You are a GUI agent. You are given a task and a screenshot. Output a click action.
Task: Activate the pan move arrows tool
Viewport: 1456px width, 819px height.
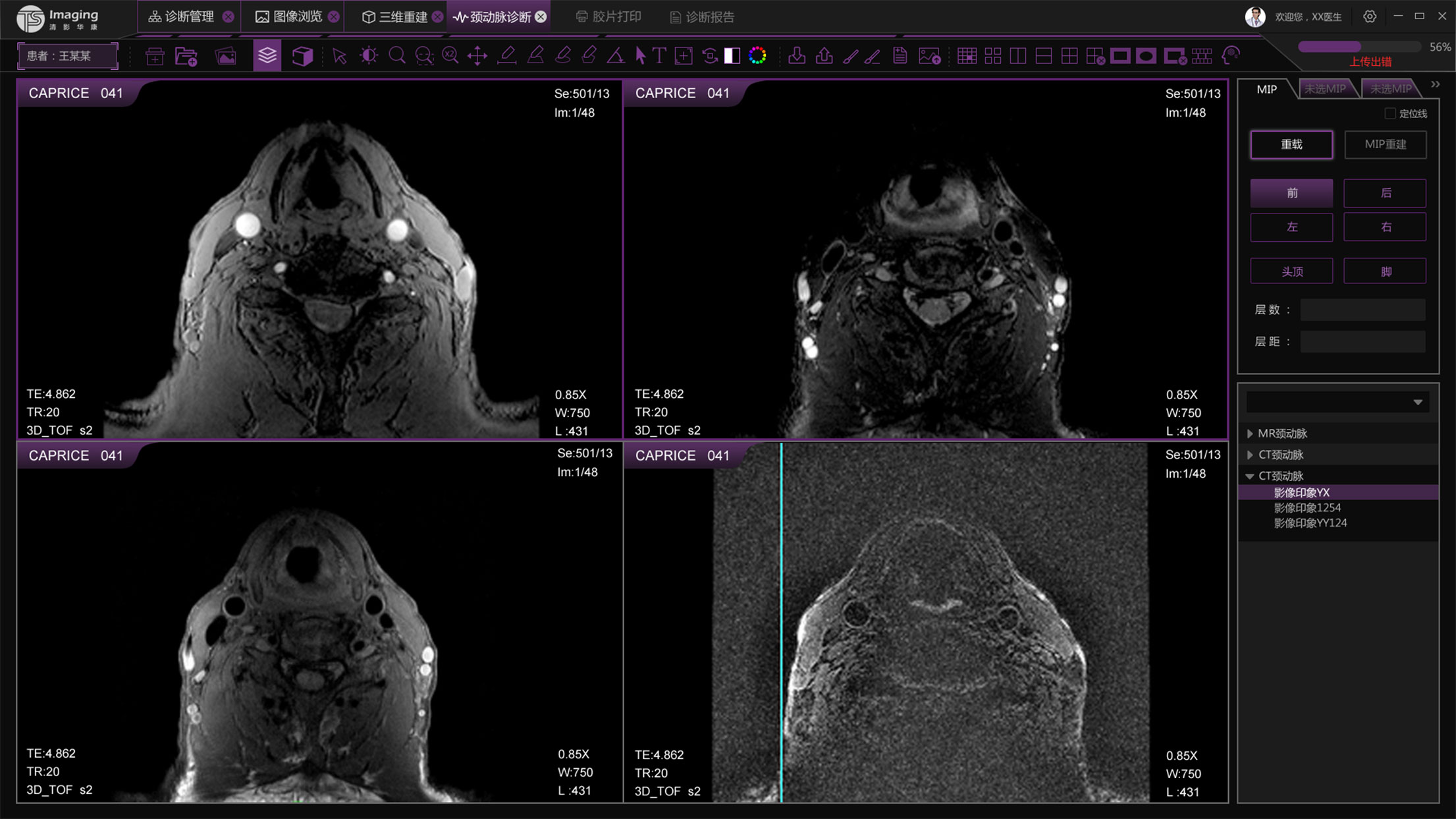click(477, 56)
